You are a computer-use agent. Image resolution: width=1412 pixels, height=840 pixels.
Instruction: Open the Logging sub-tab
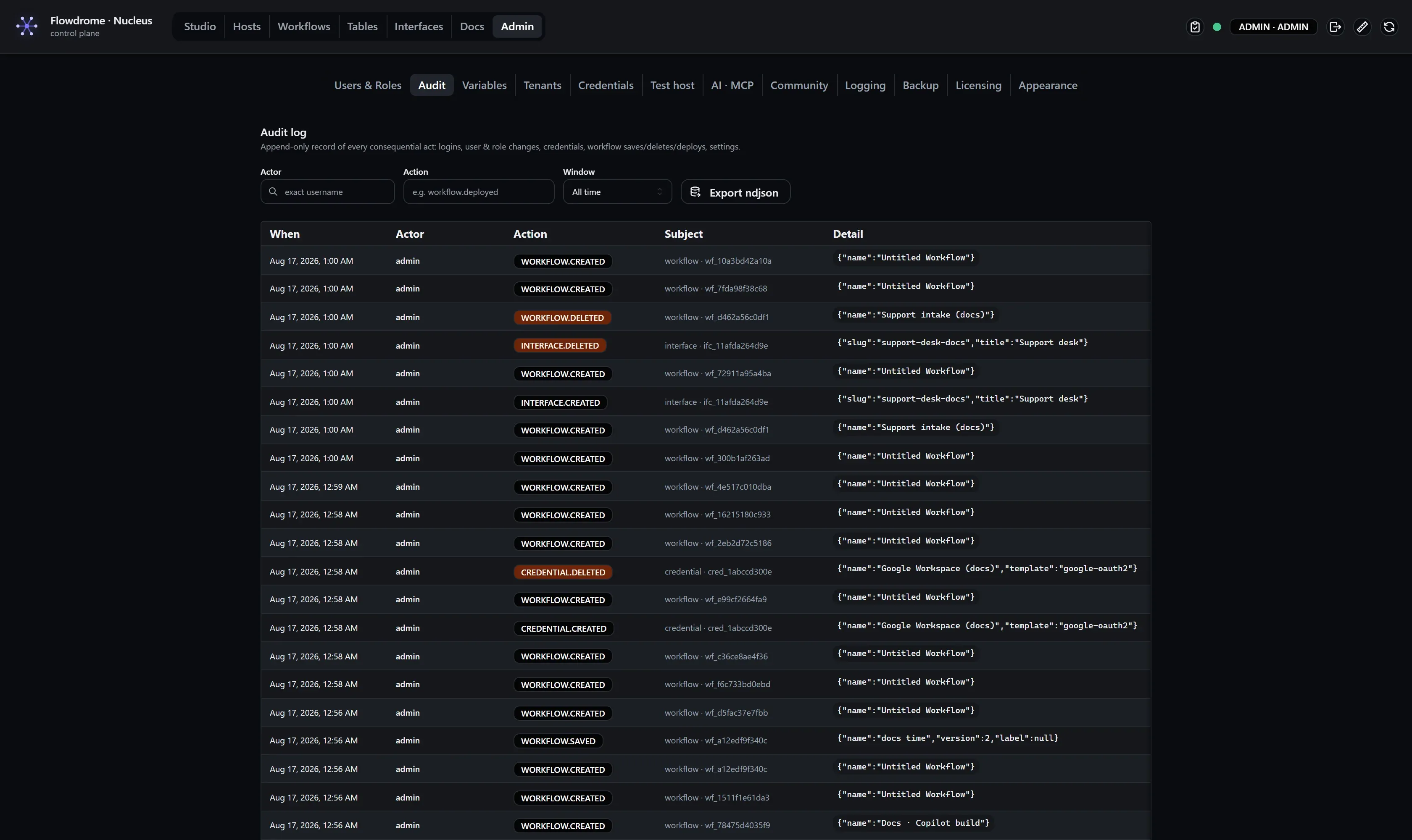coord(865,85)
